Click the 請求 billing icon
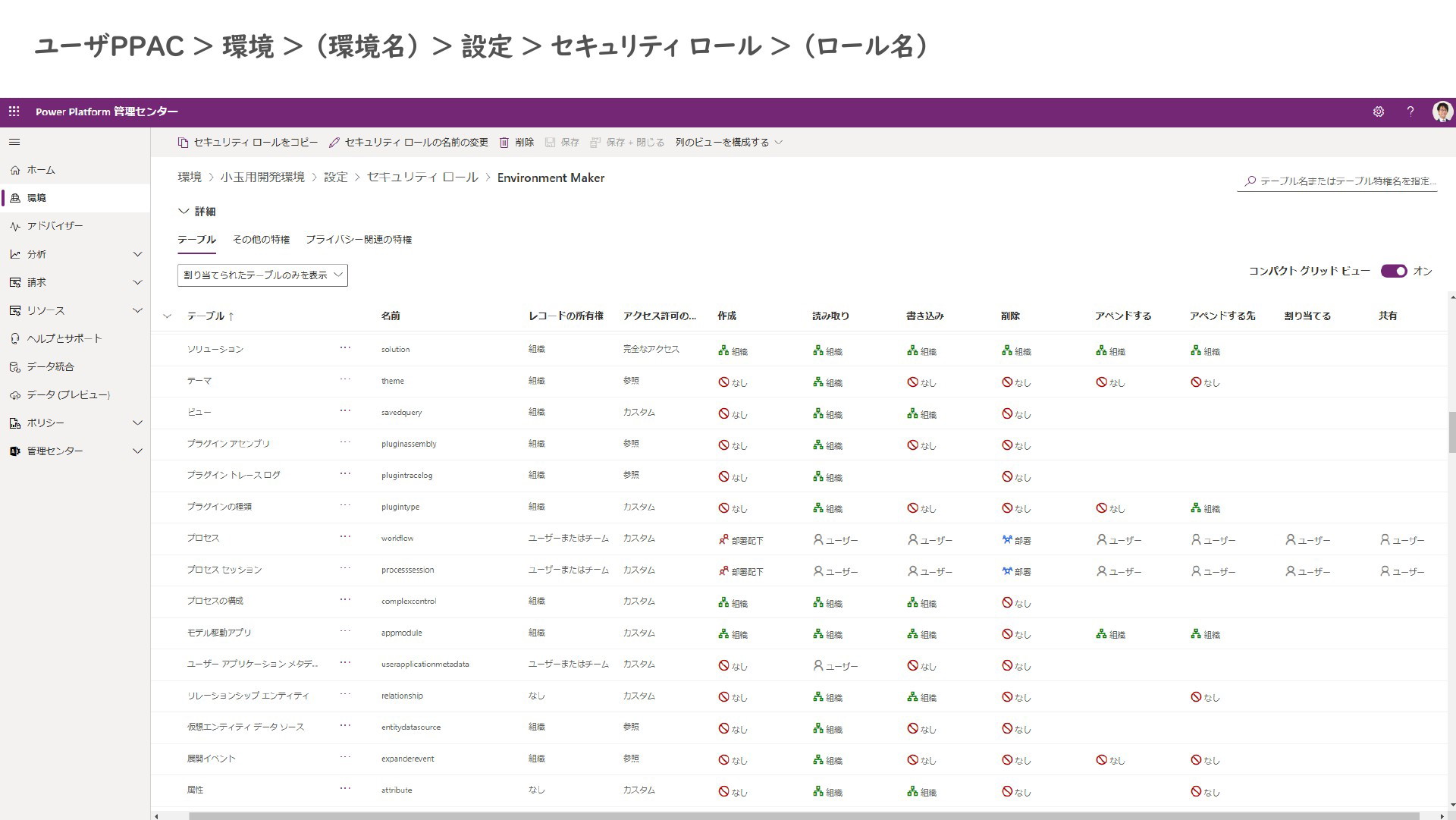This screenshot has width=1456, height=820. coord(15,282)
